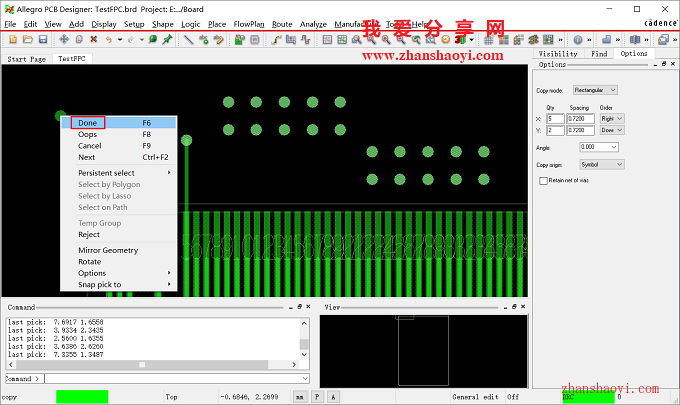Select Mirror Geometry menu entry
The width and height of the screenshot is (680, 405).
(x=118, y=250)
